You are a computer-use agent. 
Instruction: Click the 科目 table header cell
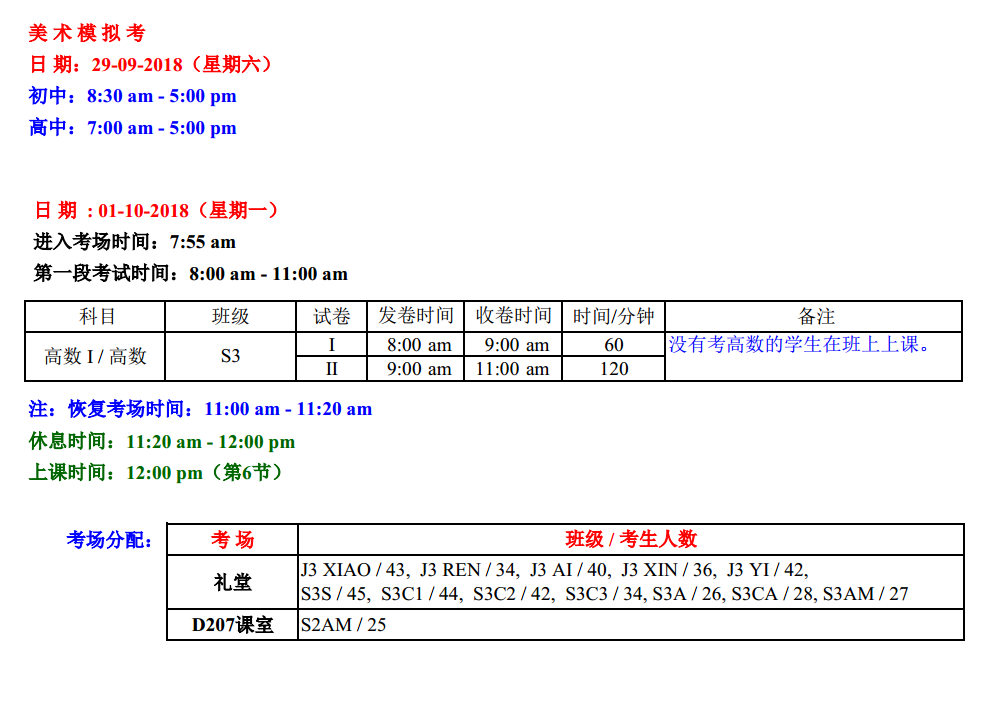[96, 316]
